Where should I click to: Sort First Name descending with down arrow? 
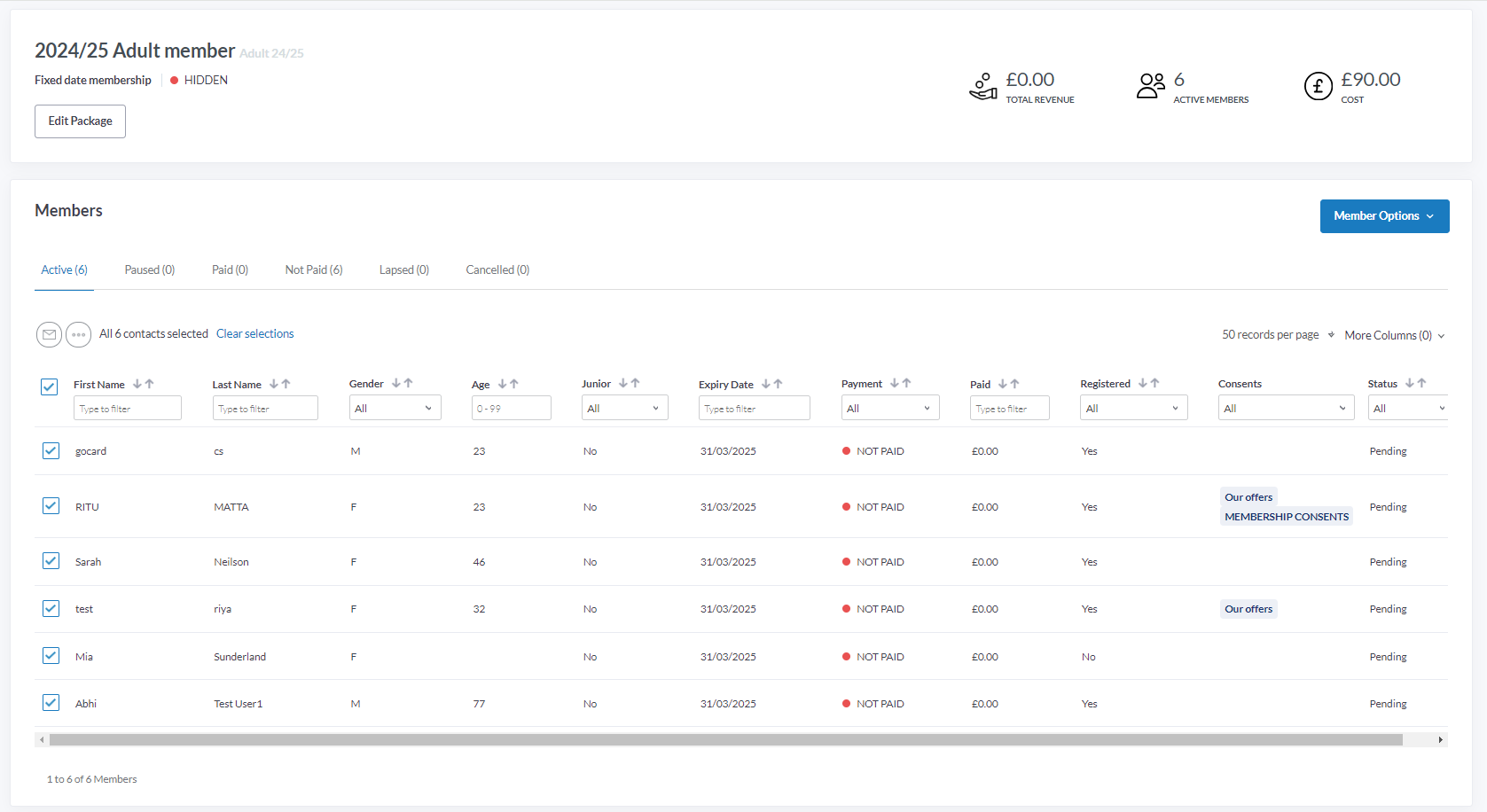[x=137, y=384]
